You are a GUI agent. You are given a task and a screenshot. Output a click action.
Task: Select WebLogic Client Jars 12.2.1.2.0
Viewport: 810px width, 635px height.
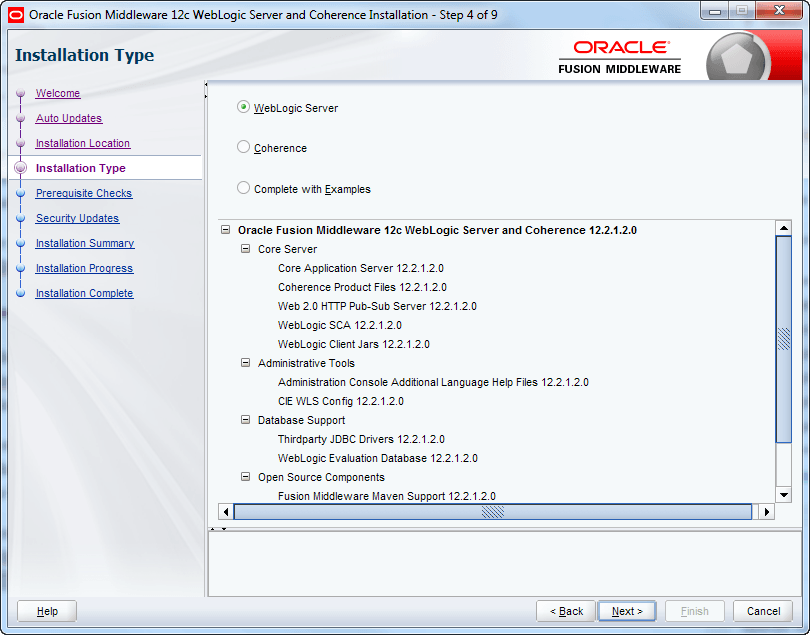353,344
